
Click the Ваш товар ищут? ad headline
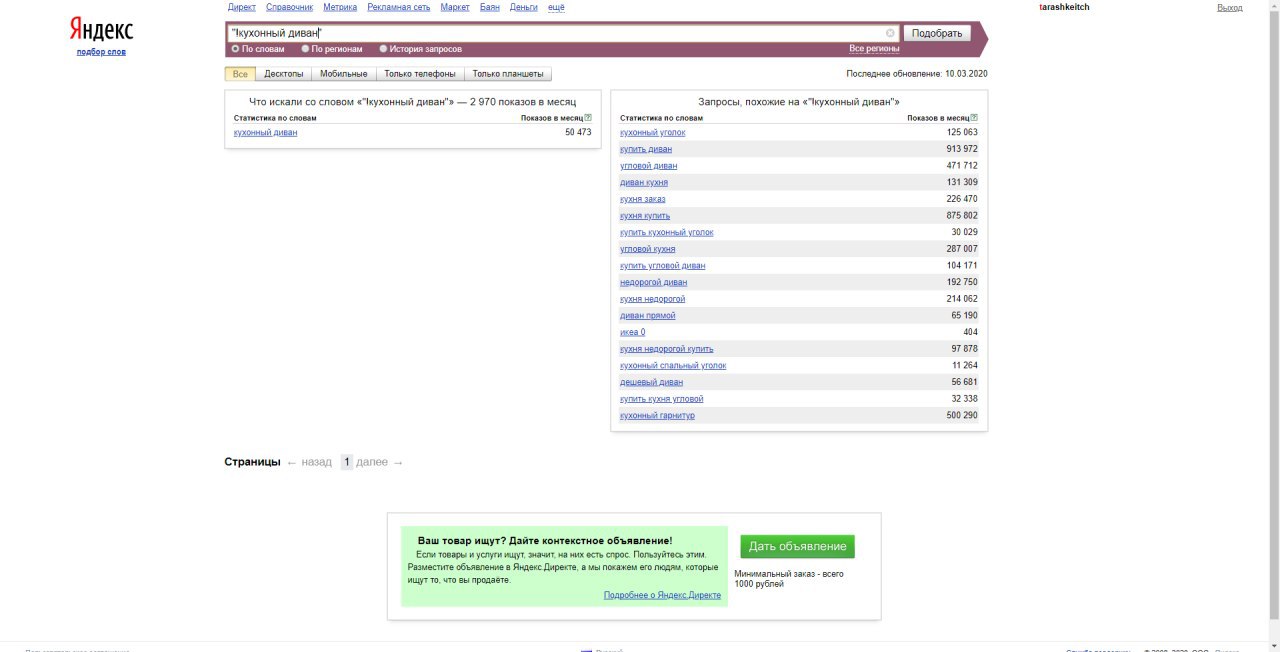click(x=545, y=540)
